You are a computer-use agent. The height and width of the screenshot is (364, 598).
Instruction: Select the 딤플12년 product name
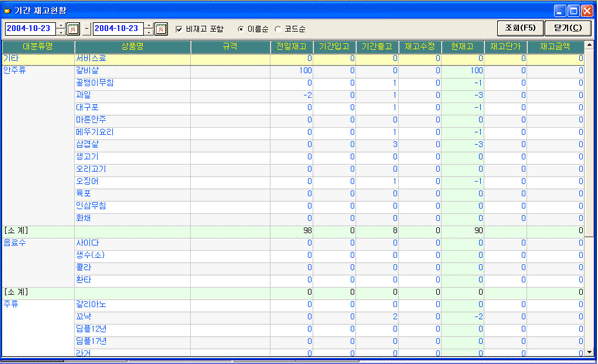91,329
